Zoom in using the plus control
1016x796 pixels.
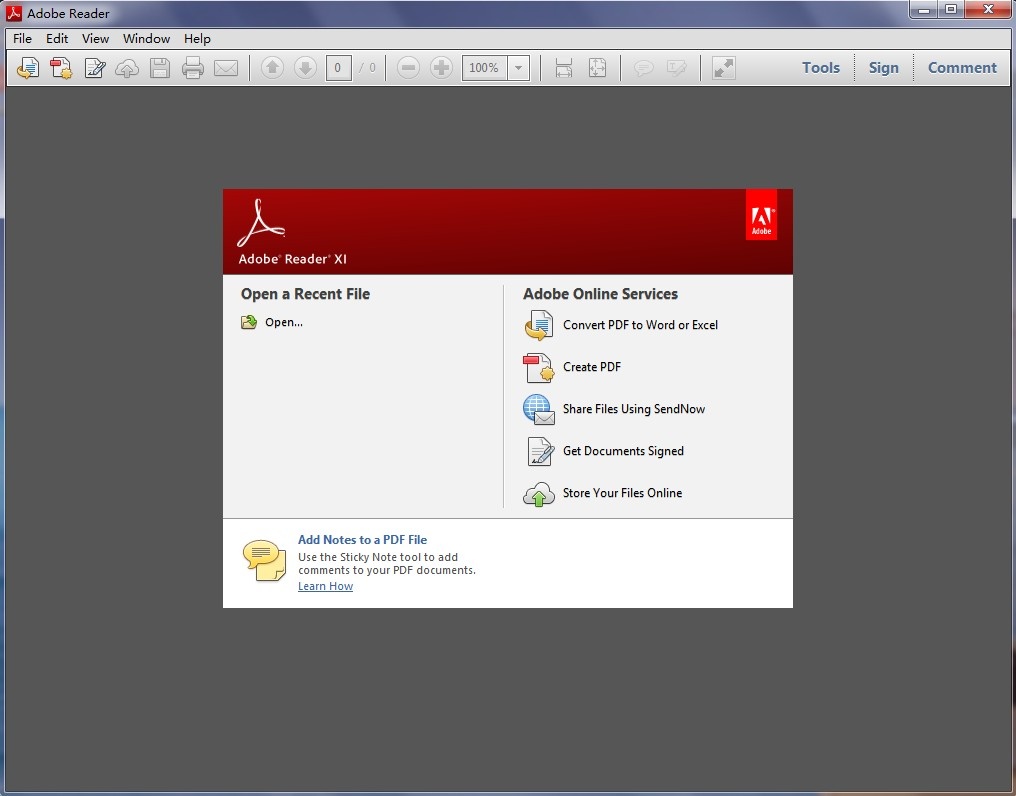pyautogui.click(x=441, y=68)
